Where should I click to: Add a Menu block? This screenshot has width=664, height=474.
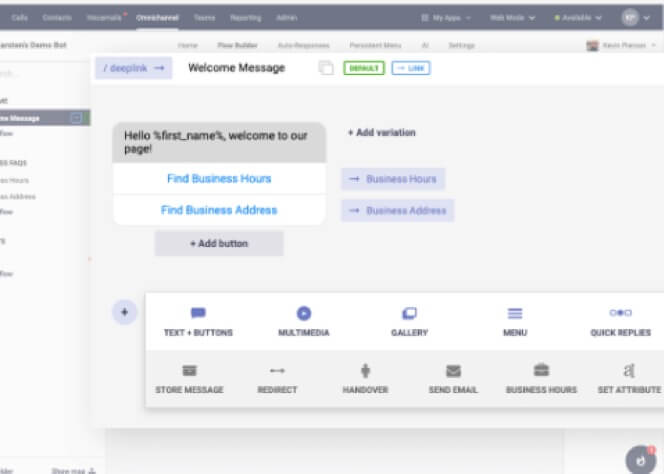[x=515, y=322]
